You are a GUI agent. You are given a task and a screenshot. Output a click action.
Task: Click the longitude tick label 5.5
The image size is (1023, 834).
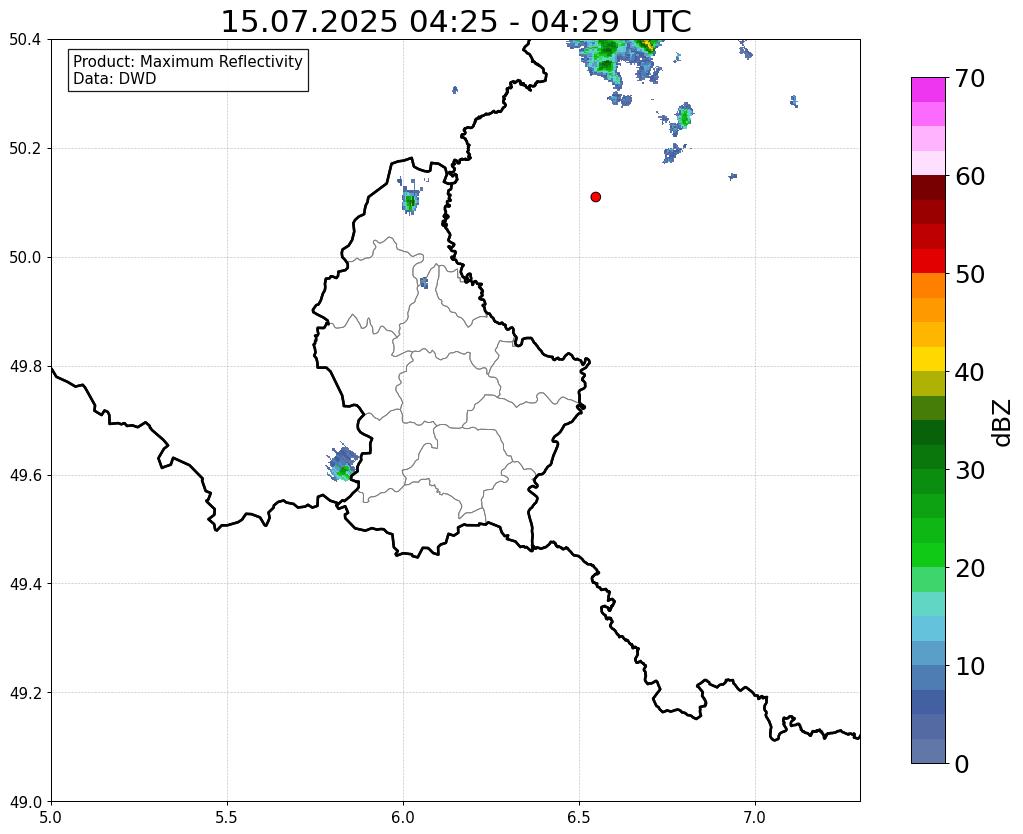227,817
